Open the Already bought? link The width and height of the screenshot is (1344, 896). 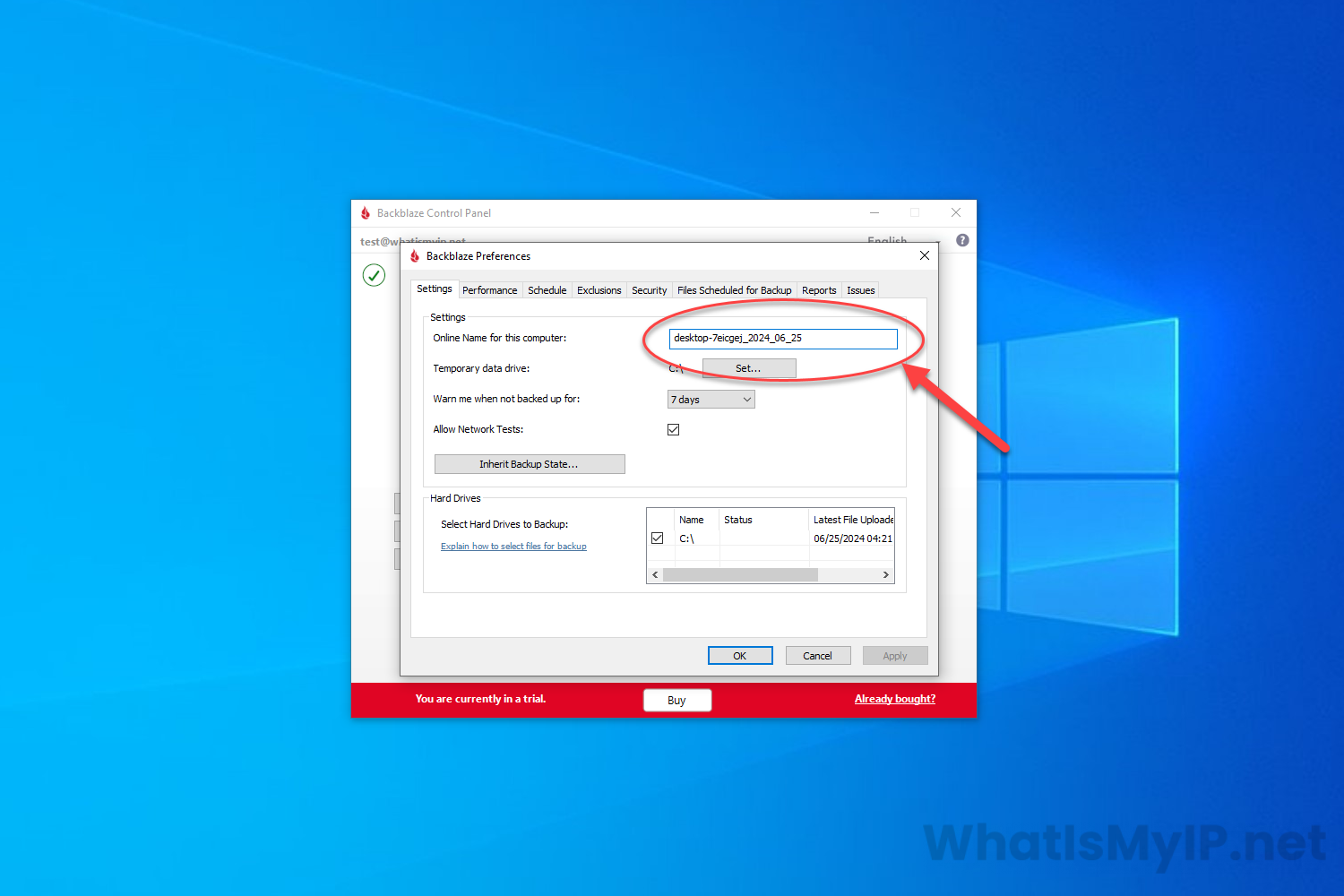click(x=895, y=699)
